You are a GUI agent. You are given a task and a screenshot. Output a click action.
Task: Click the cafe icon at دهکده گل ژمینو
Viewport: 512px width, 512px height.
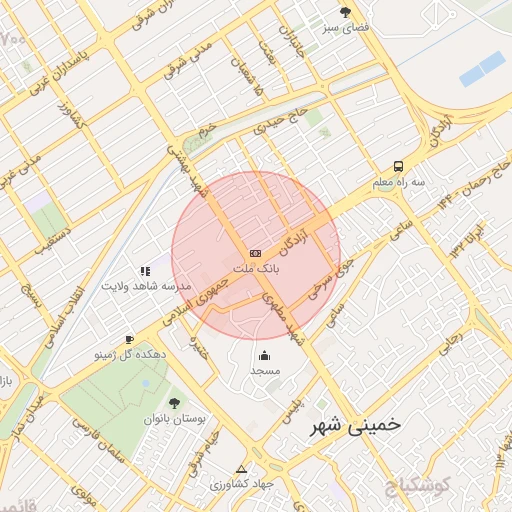click(x=129, y=340)
